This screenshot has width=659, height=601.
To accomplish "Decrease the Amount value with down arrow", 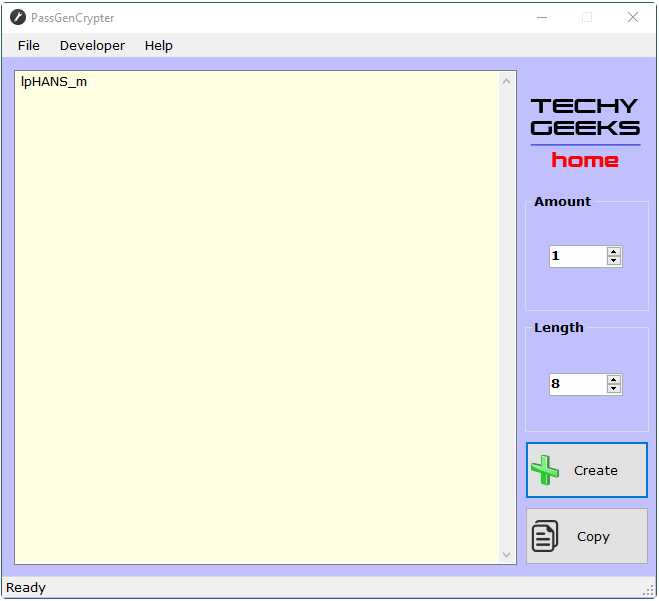I will click(x=614, y=261).
